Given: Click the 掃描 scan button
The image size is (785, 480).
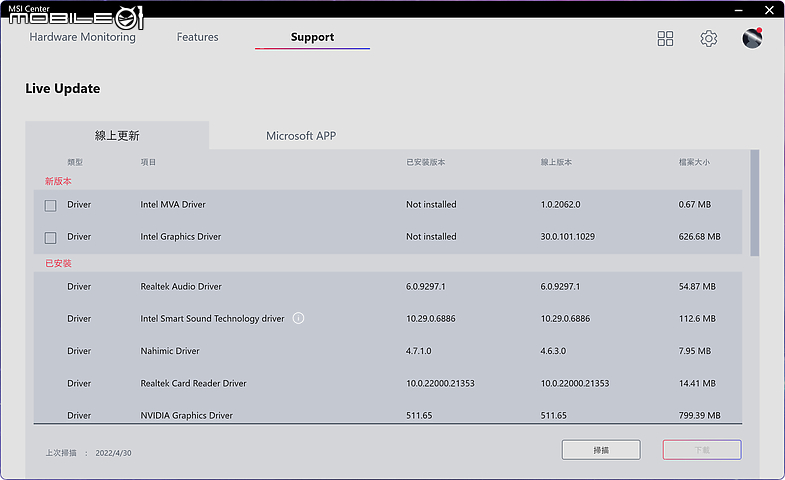Looking at the screenshot, I should [601, 450].
